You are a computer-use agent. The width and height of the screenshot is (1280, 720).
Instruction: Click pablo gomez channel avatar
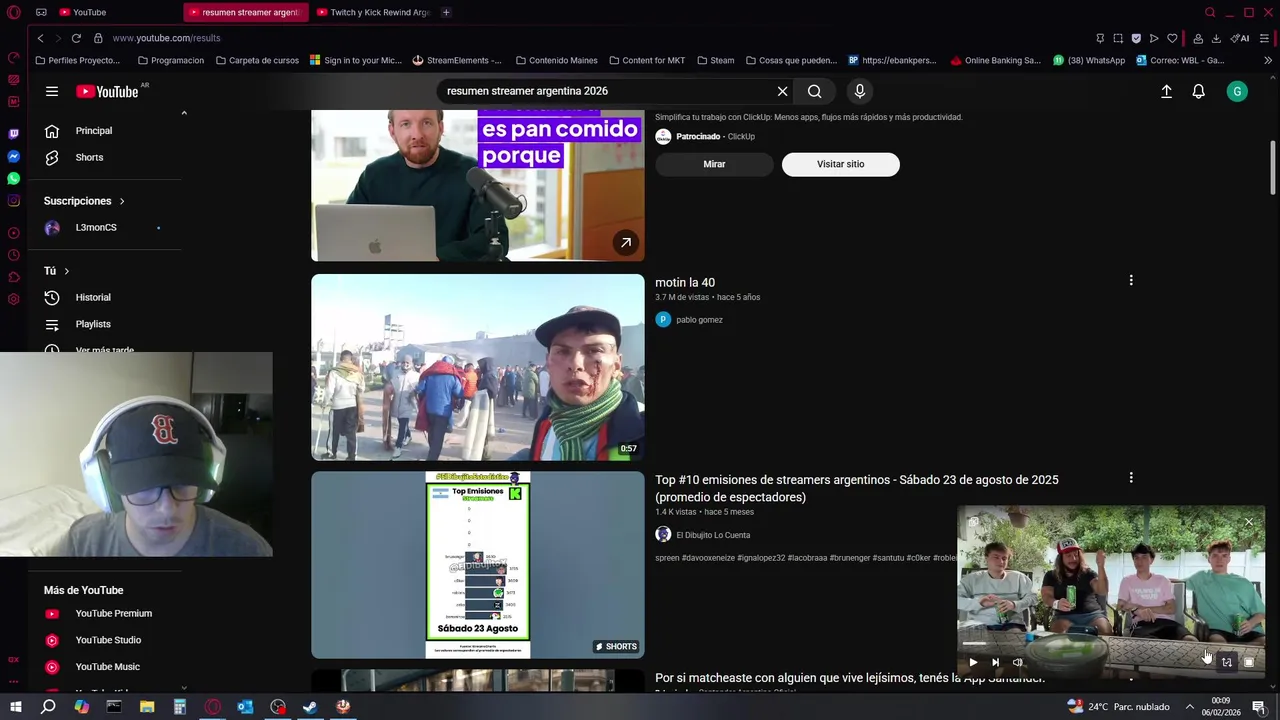coord(663,319)
